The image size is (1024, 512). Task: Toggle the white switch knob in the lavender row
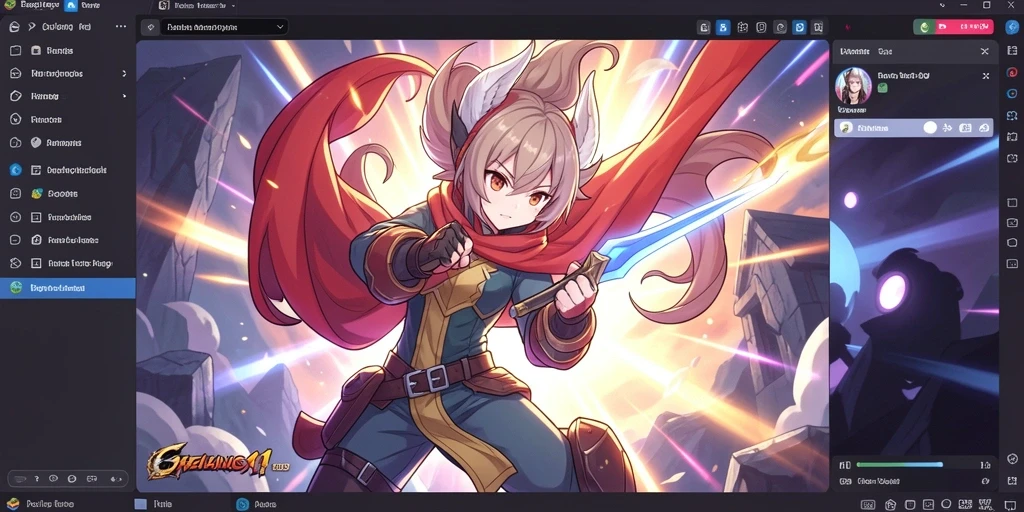tap(930, 128)
